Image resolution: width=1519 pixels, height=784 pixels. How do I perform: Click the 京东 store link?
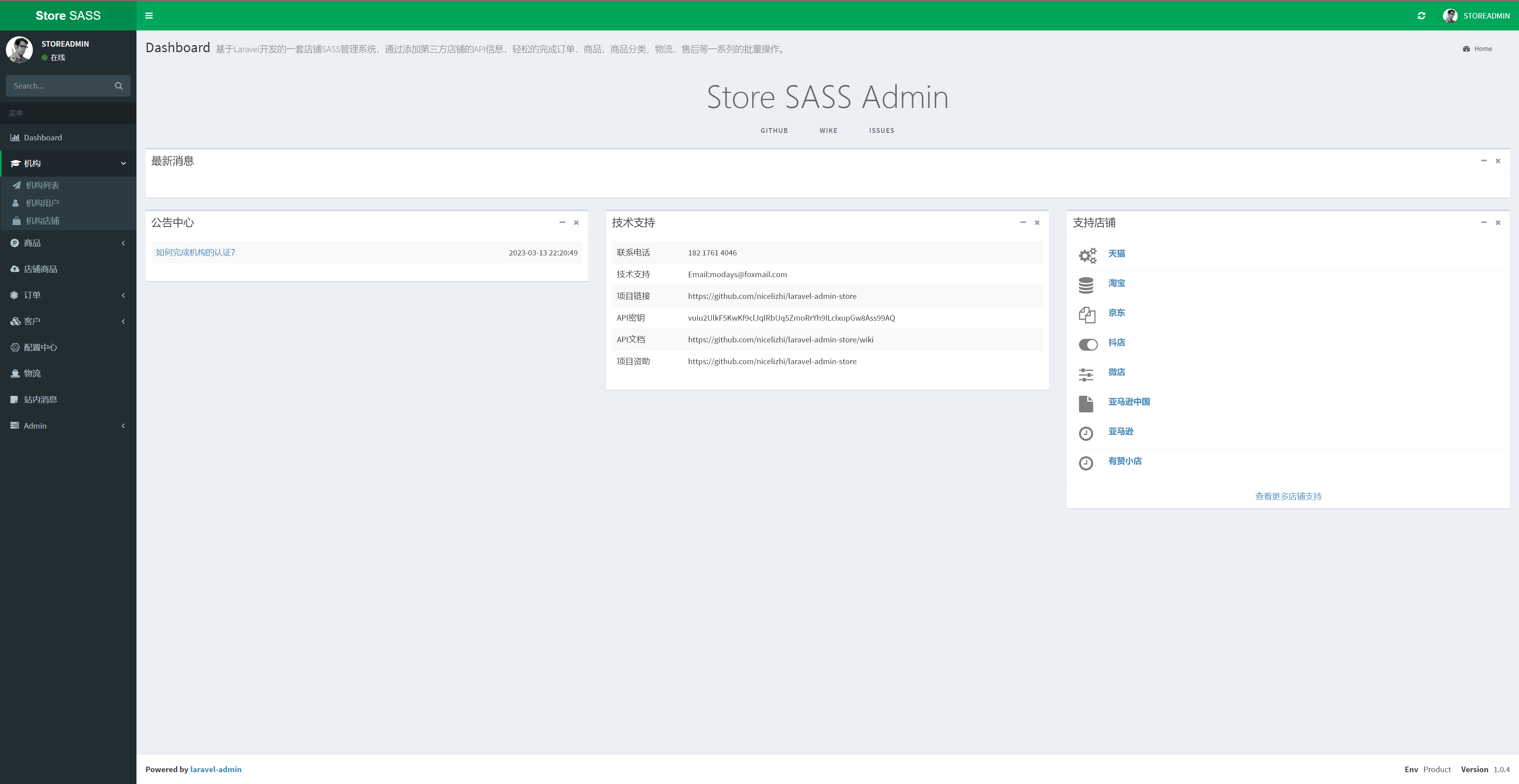[x=1116, y=312]
